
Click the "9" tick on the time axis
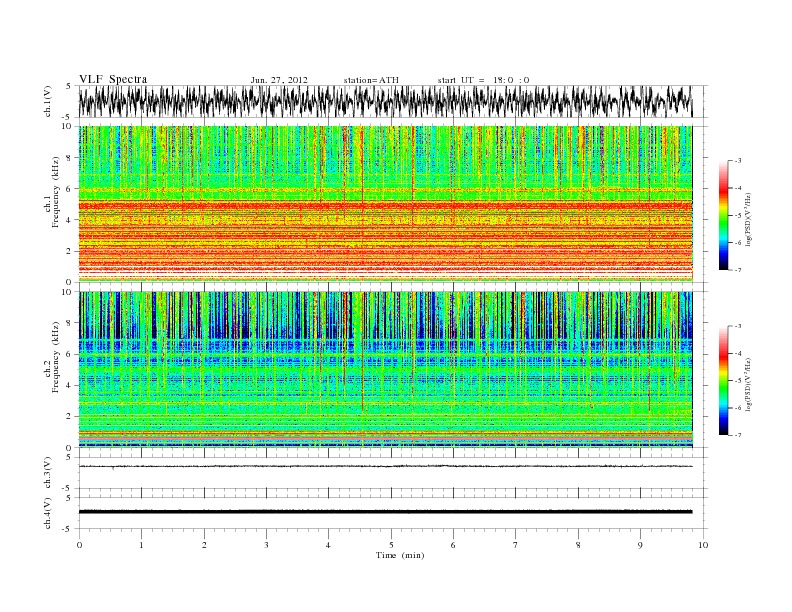(640, 545)
